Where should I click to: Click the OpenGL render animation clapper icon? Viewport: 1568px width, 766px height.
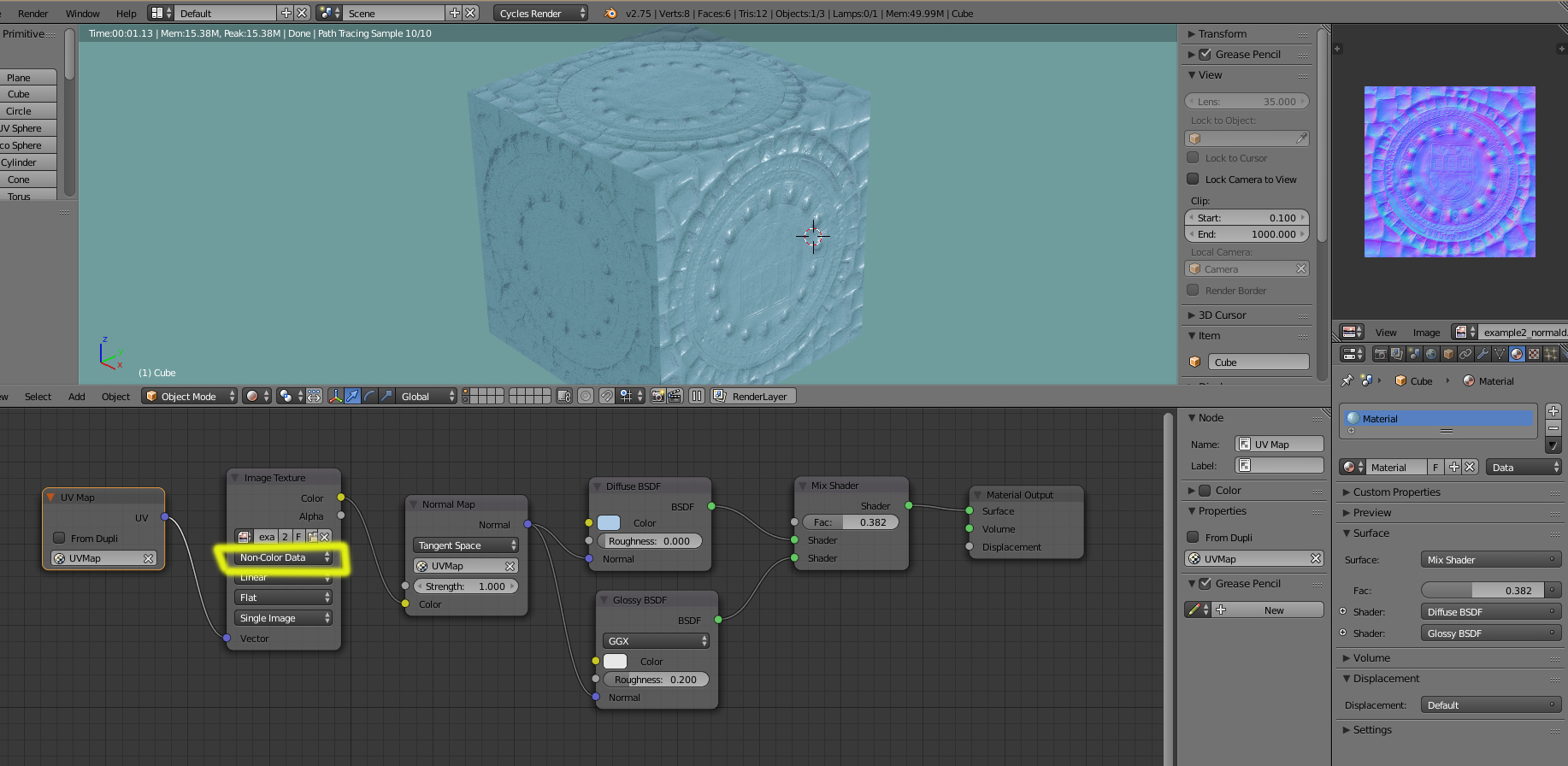click(x=675, y=396)
